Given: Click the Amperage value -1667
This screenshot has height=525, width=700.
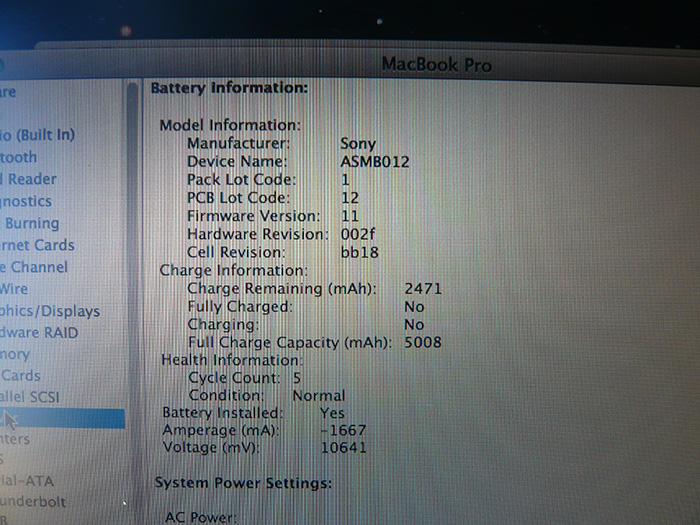Looking at the screenshot, I should click(x=343, y=430).
